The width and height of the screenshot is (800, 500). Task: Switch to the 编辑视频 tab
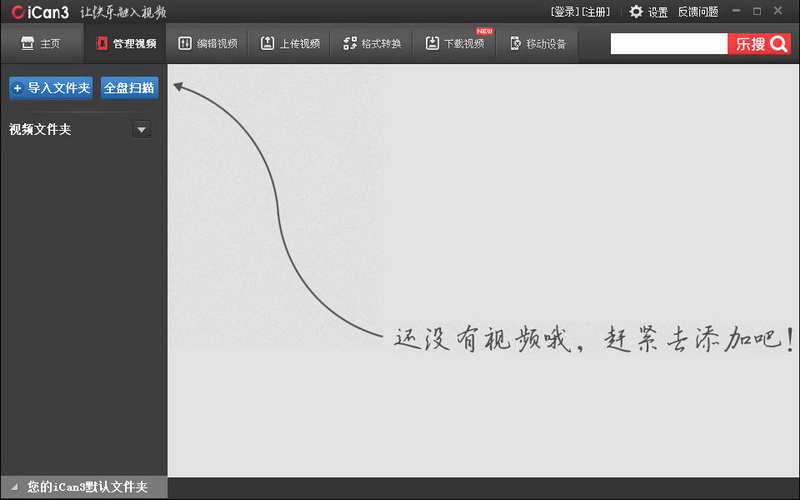click(x=208, y=43)
